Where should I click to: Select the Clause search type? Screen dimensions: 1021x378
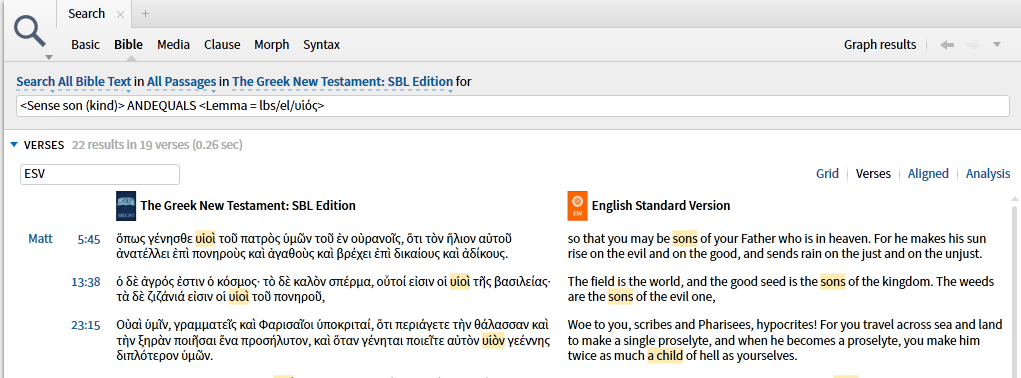click(222, 45)
